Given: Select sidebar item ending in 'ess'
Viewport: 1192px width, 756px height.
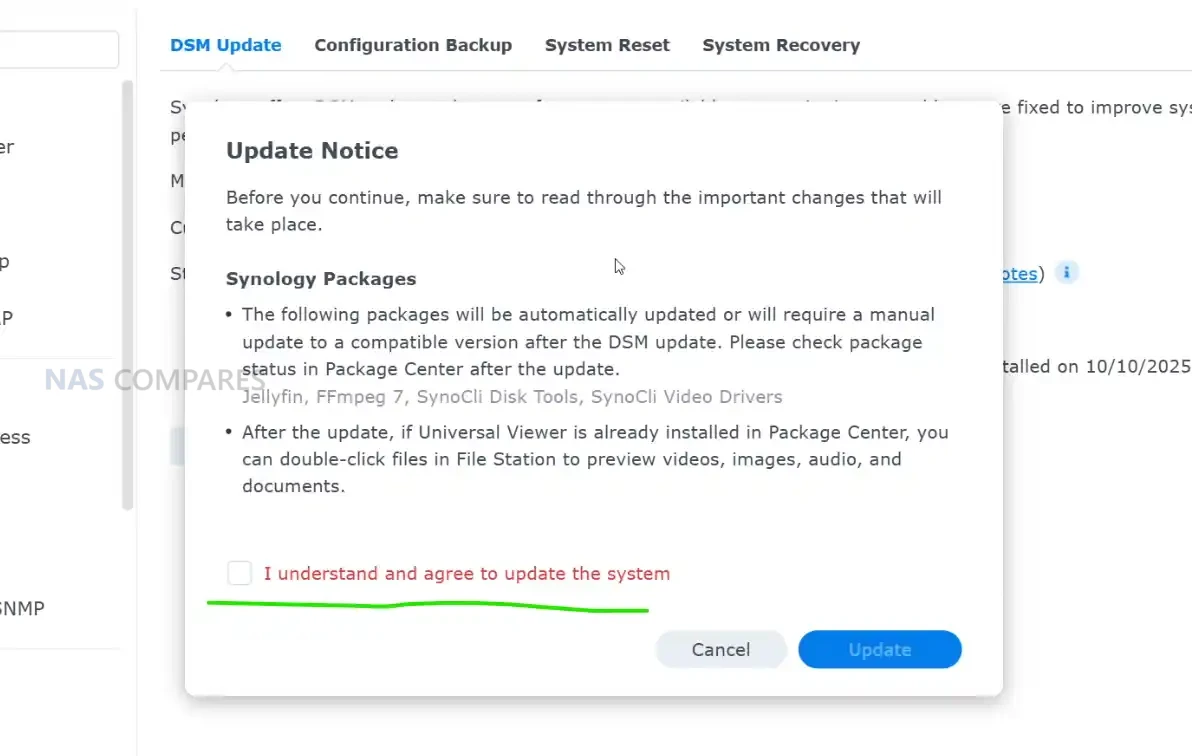Looking at the screenshot, I should [15, 437].
